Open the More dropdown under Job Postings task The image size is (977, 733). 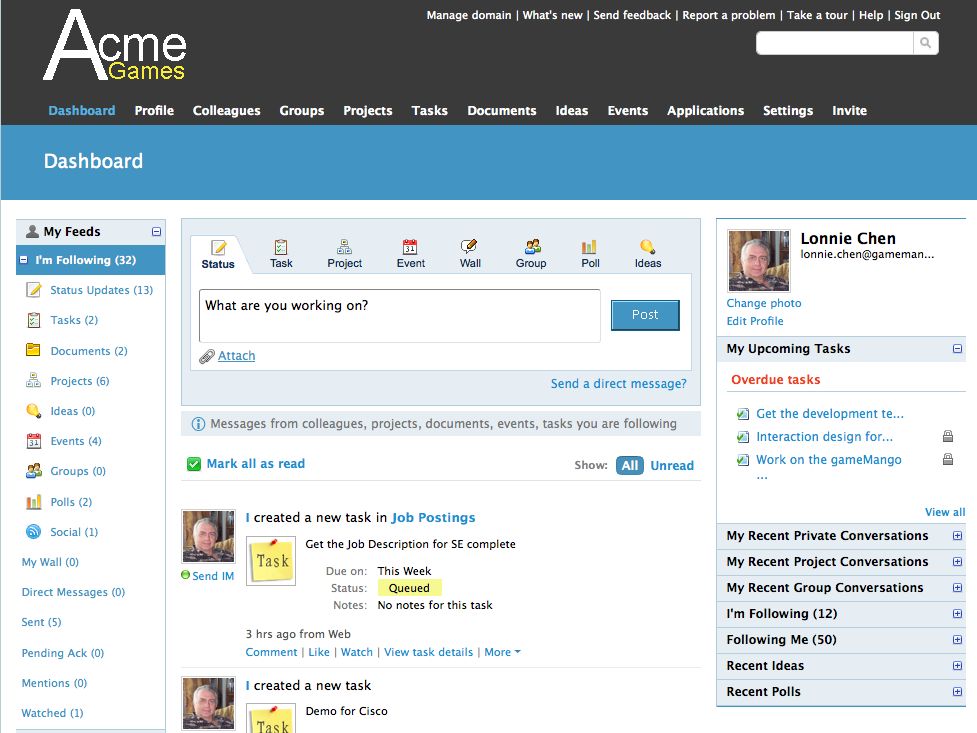coord(502,652)
